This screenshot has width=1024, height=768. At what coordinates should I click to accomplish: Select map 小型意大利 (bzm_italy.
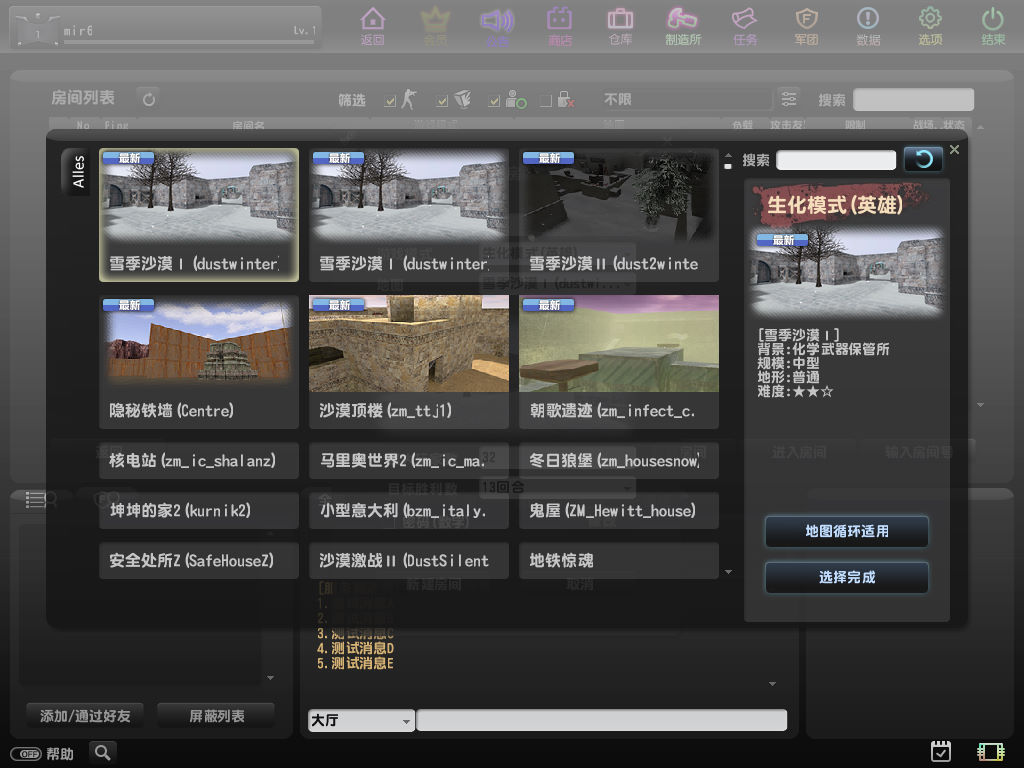(x=409, y=510)
